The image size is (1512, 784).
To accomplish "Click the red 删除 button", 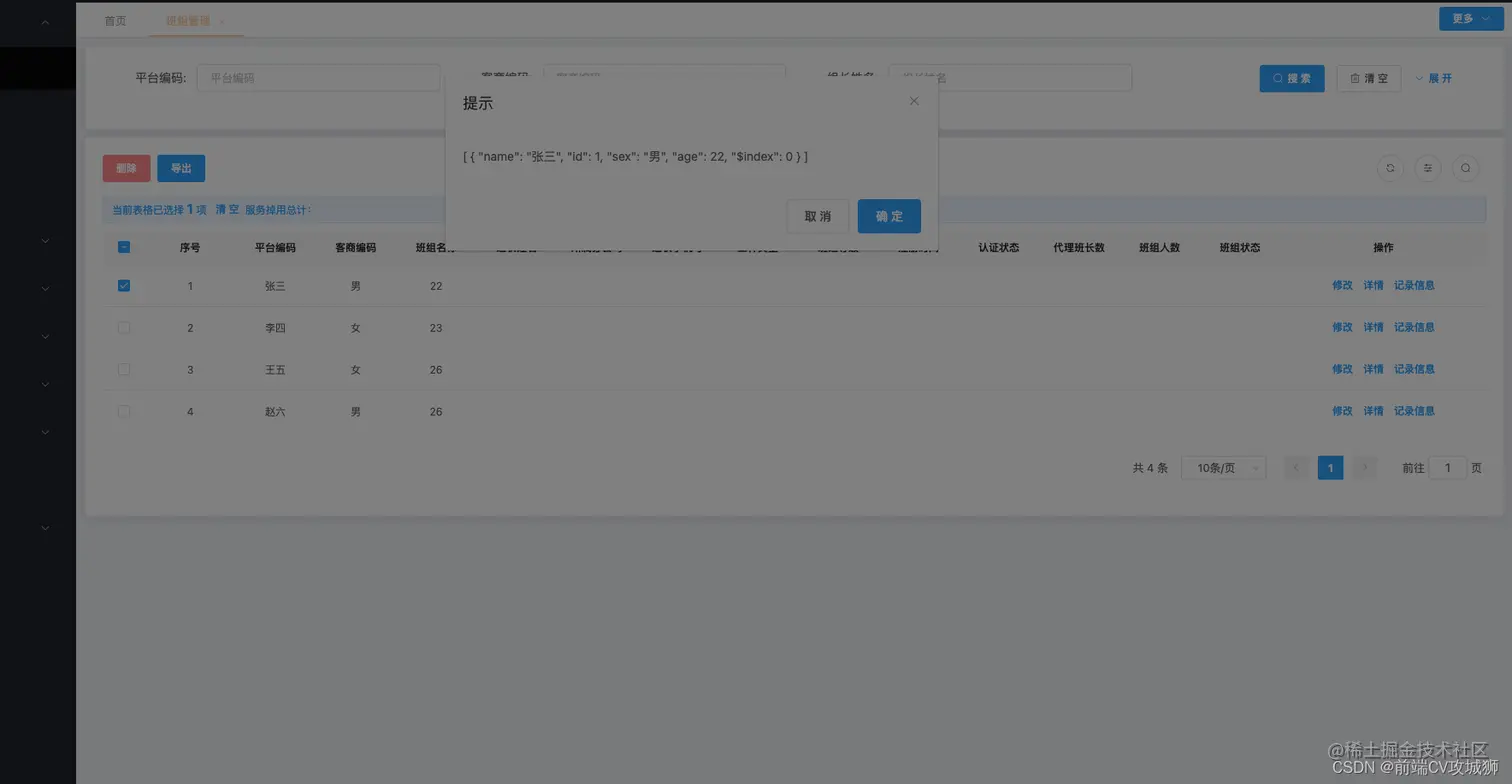I will 126,168.
